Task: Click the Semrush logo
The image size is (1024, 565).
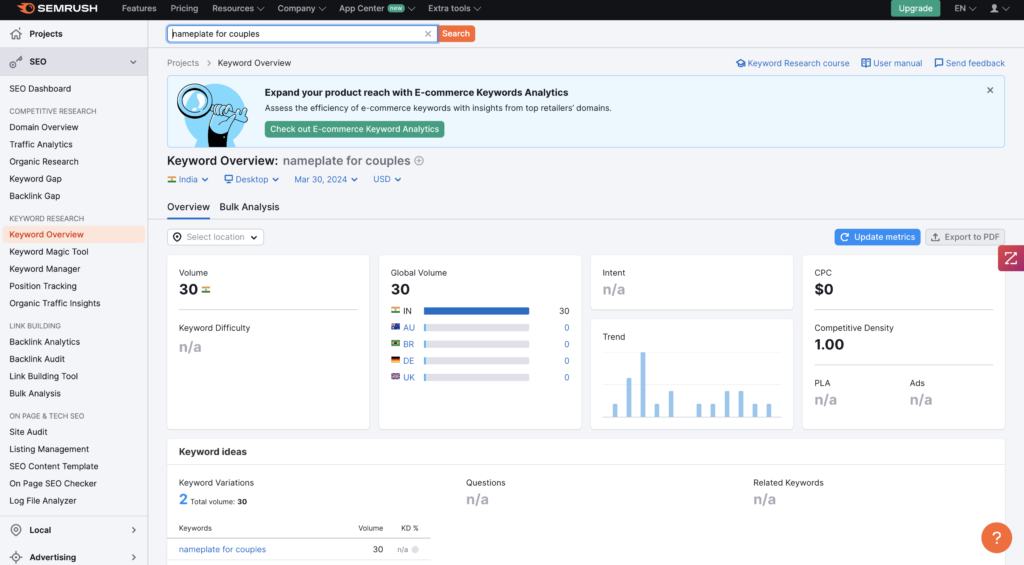Action: coord(57,8)
